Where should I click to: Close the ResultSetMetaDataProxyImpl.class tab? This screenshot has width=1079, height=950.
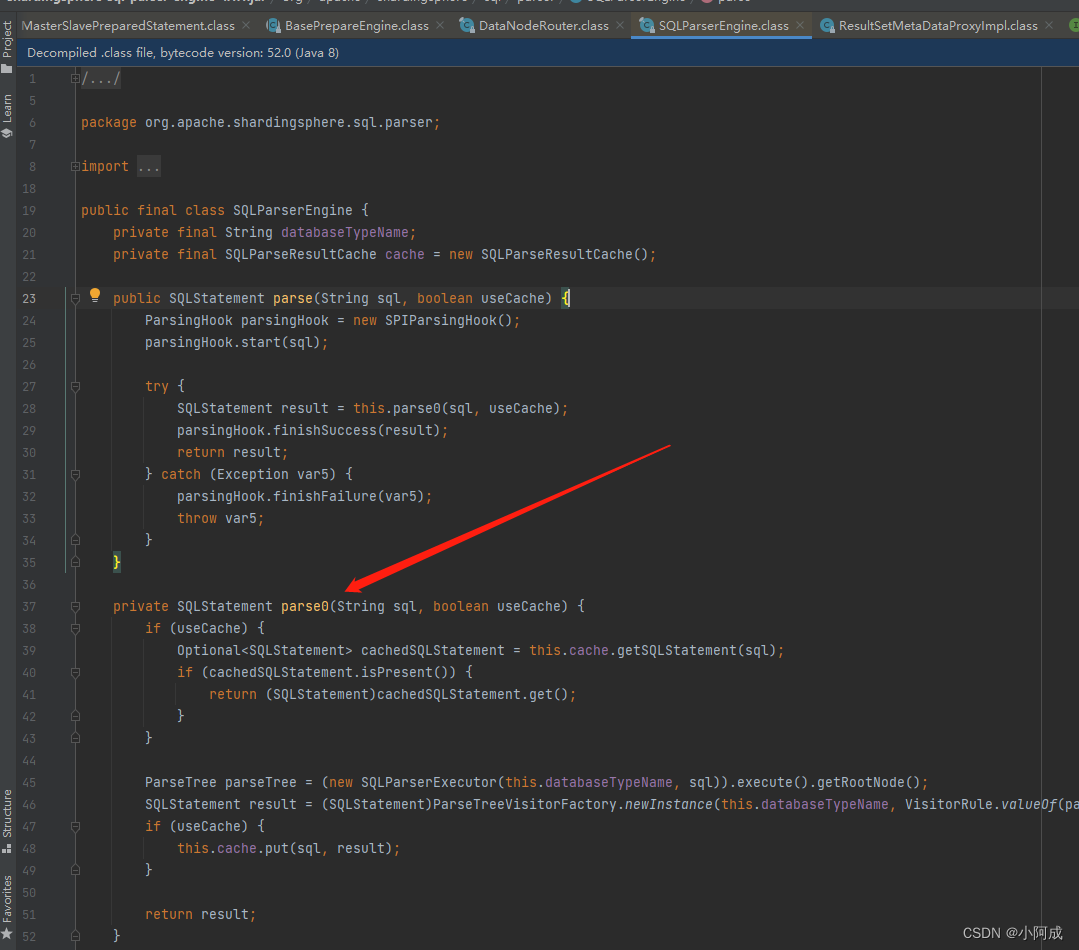click(x=1048, y=26)
